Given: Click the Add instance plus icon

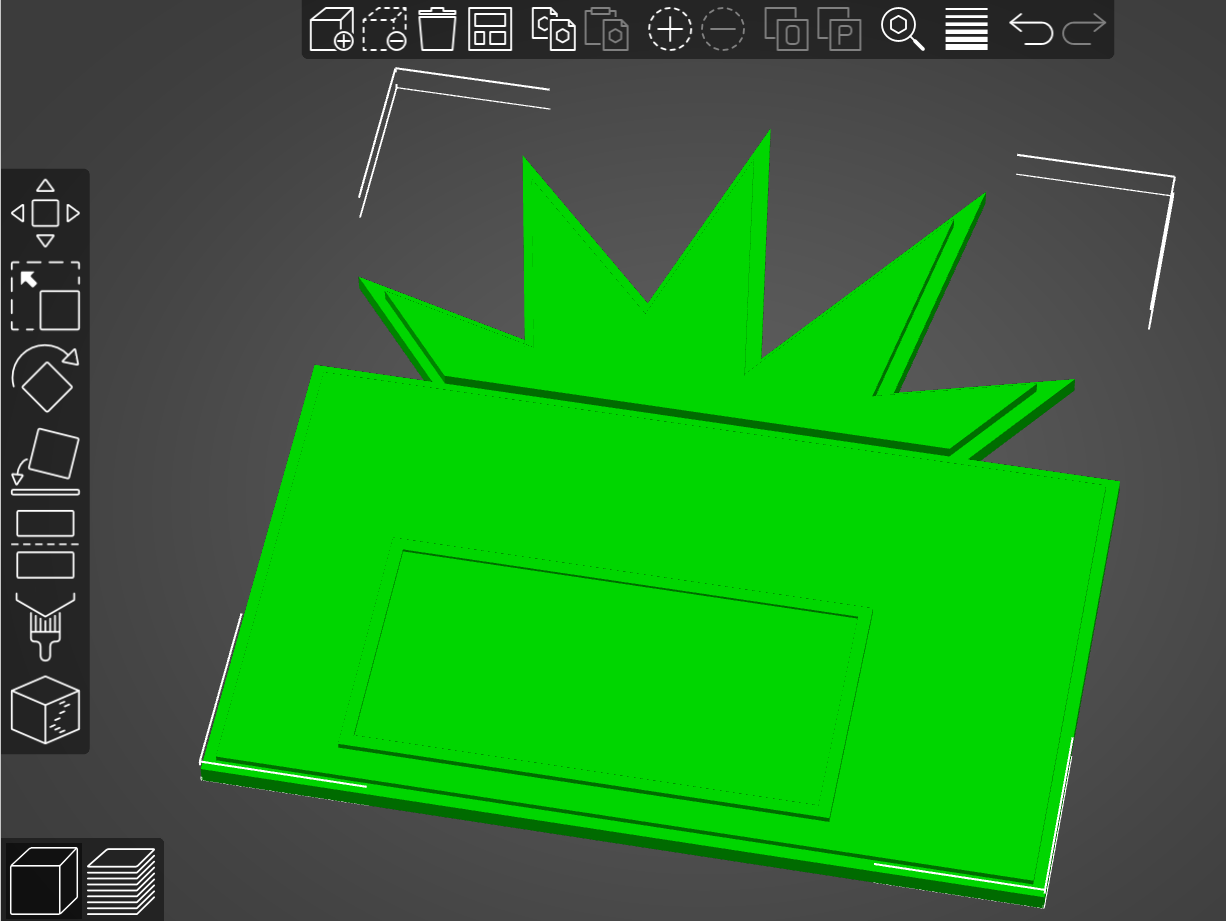Looking at the screenshot, I should tap(670, 29).
